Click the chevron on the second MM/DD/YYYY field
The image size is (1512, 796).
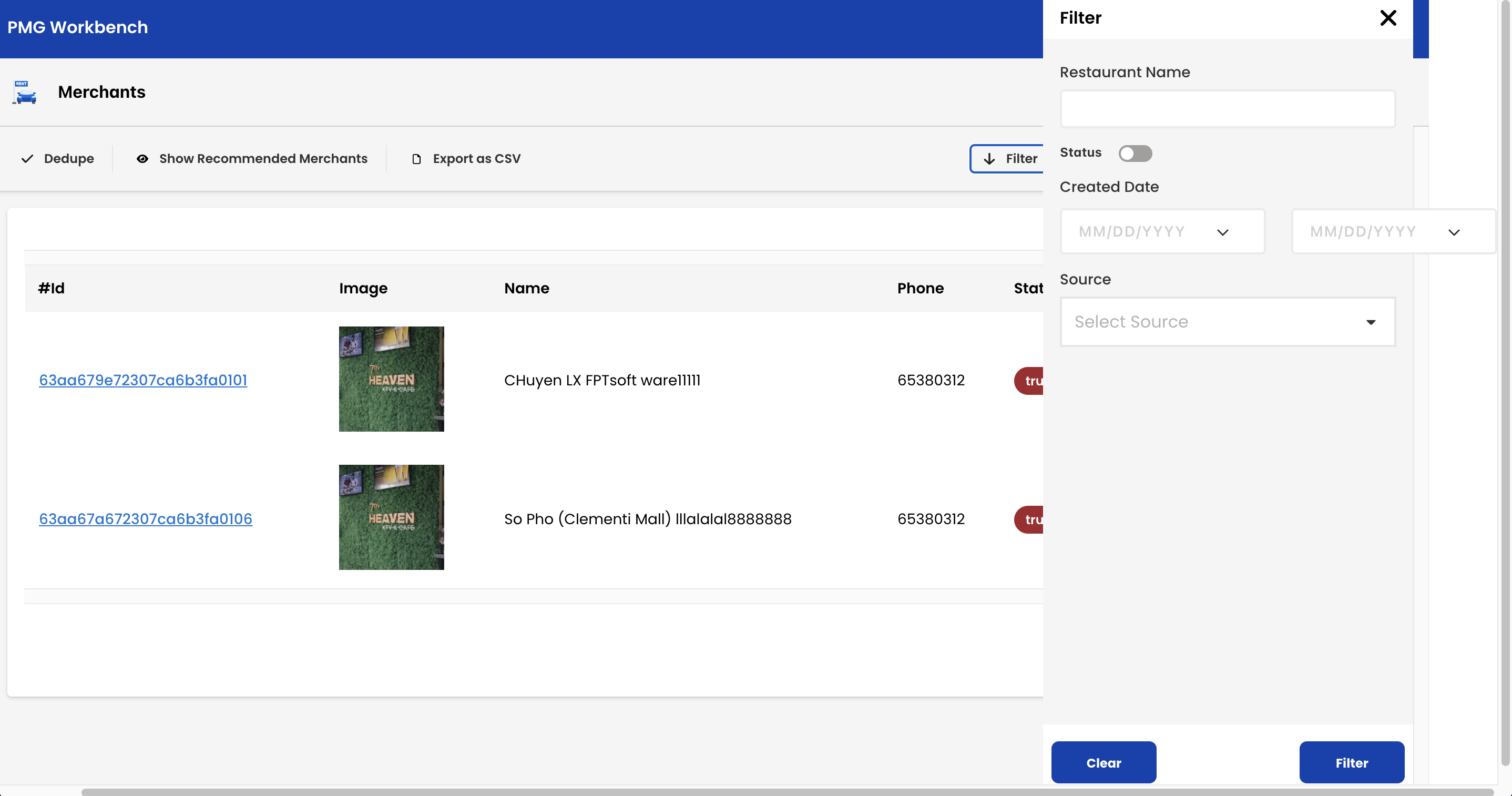1455,232
